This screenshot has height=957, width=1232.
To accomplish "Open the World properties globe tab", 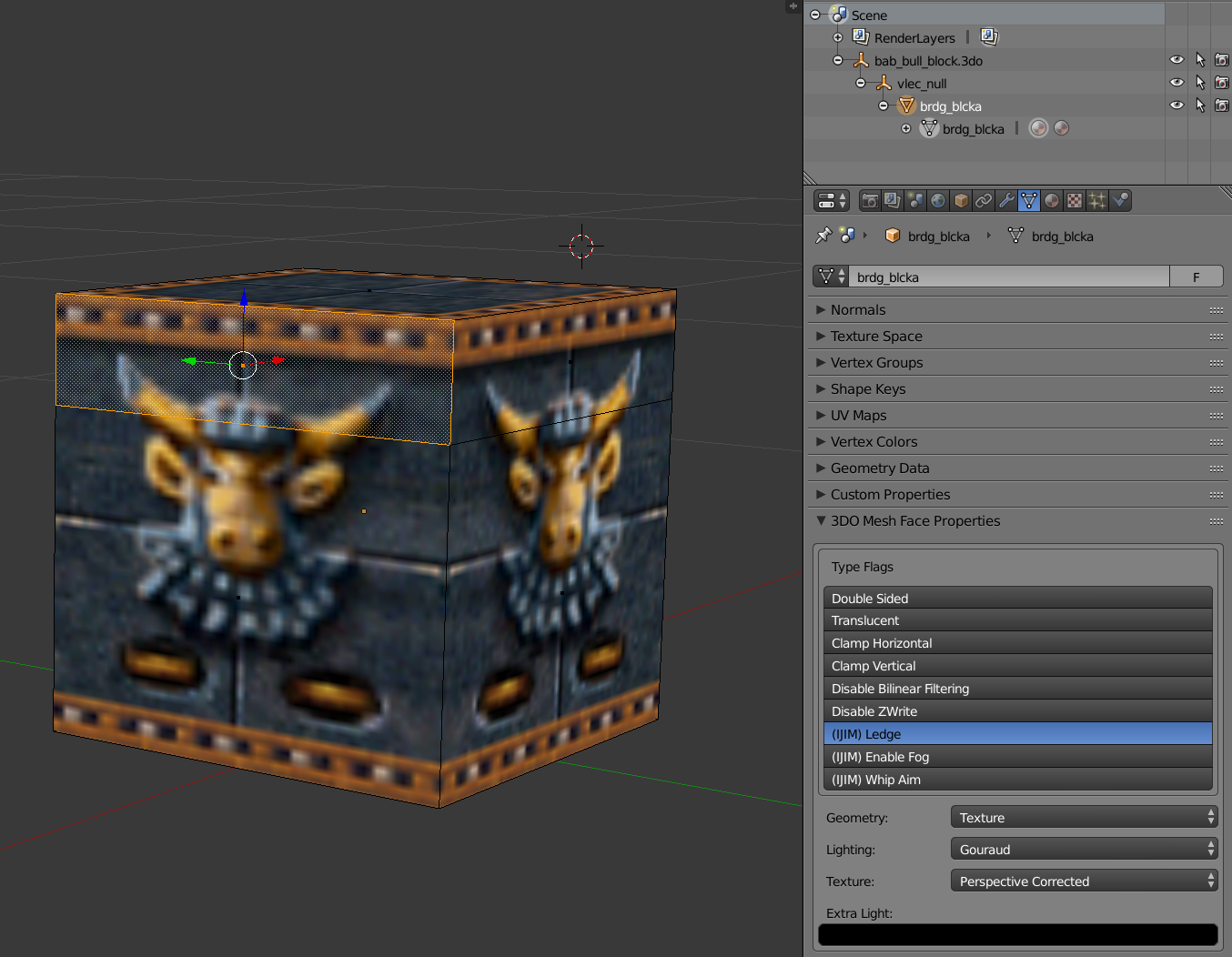I will [x=938, y=200].
